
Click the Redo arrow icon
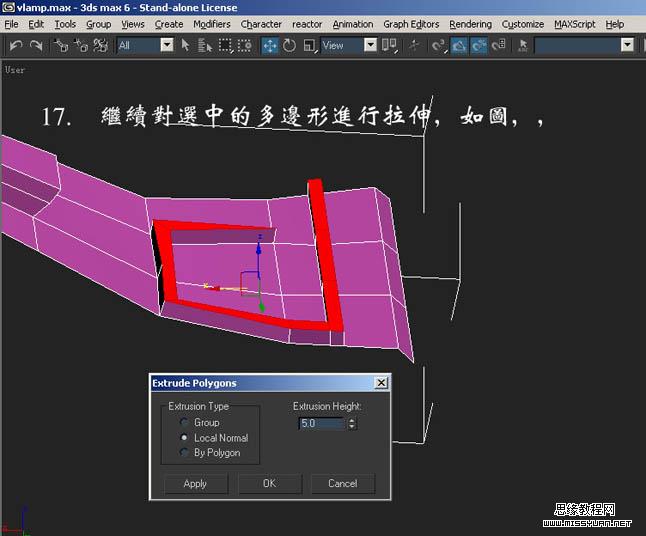click(36, 45)
